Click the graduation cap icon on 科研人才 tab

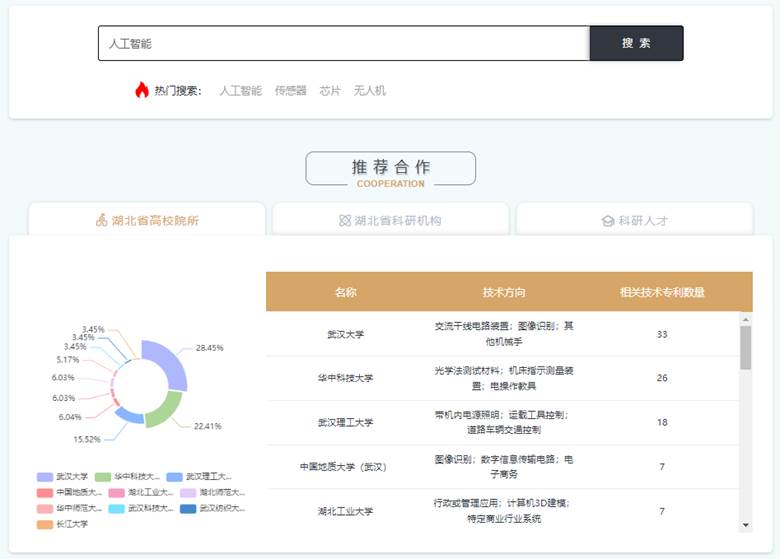pyautogui.click(x=607, y=221)
